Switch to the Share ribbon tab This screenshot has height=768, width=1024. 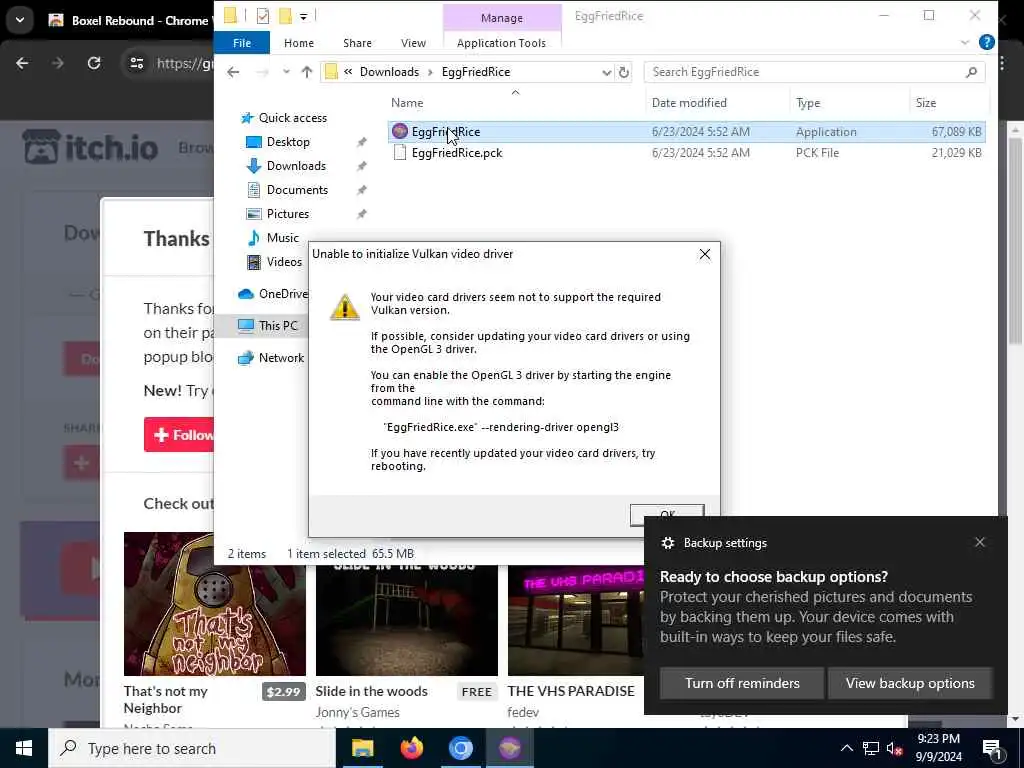357,43
